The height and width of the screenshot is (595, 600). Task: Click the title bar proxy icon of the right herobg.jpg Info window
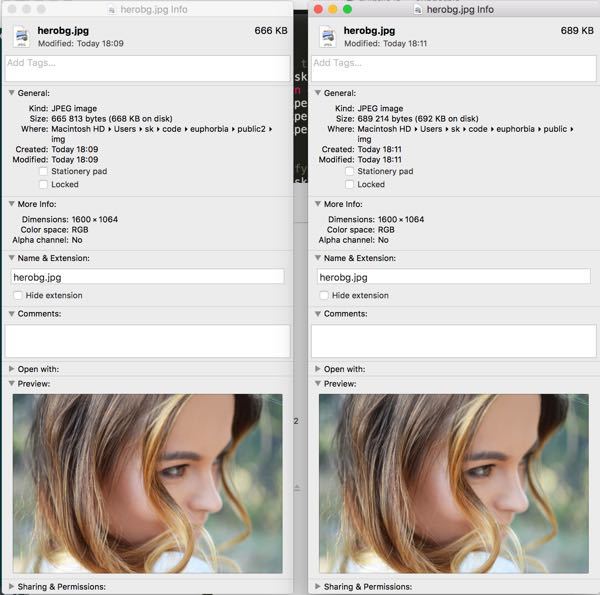point(418,10)
